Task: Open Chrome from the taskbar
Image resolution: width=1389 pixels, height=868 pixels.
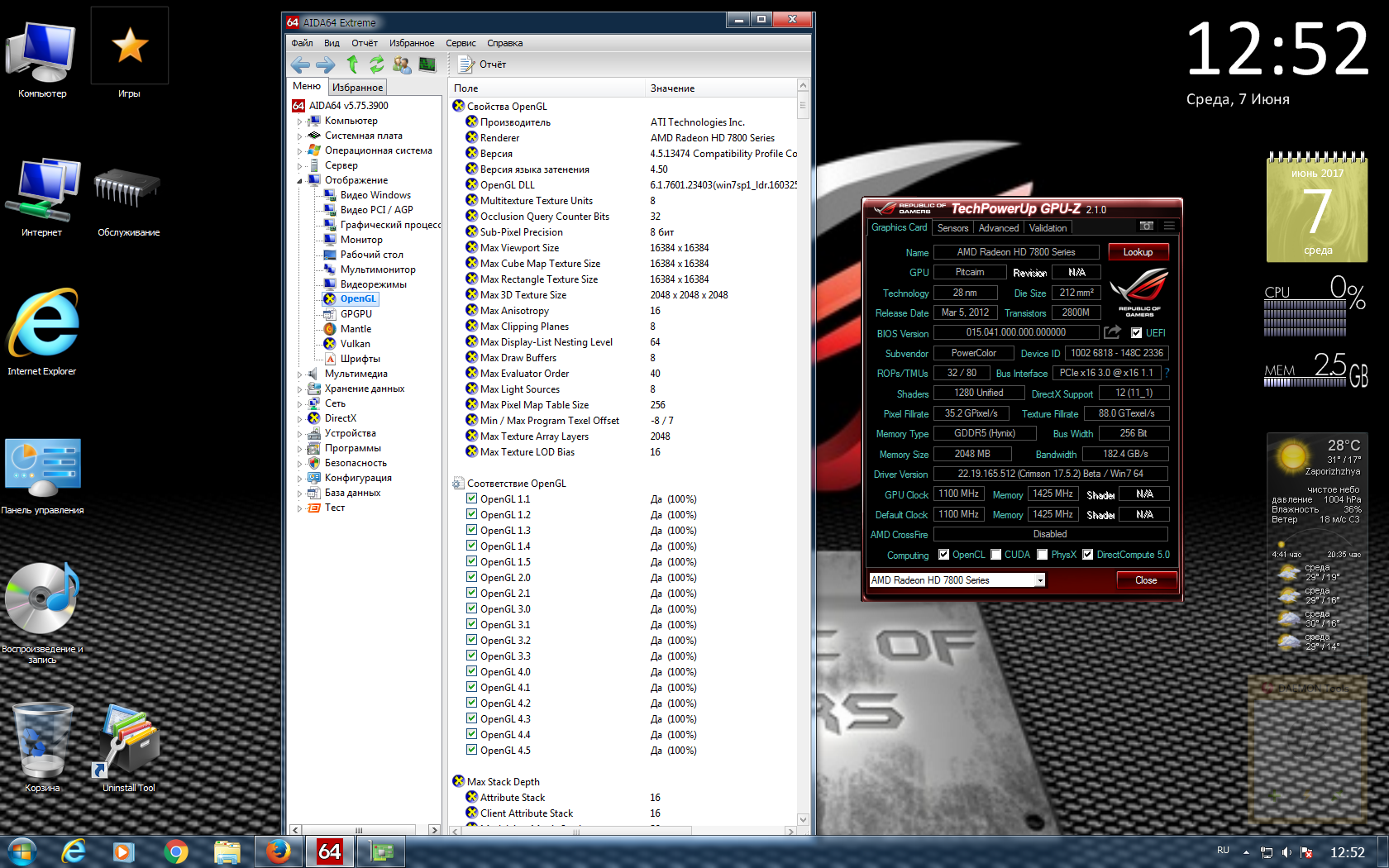Action: 175,851
